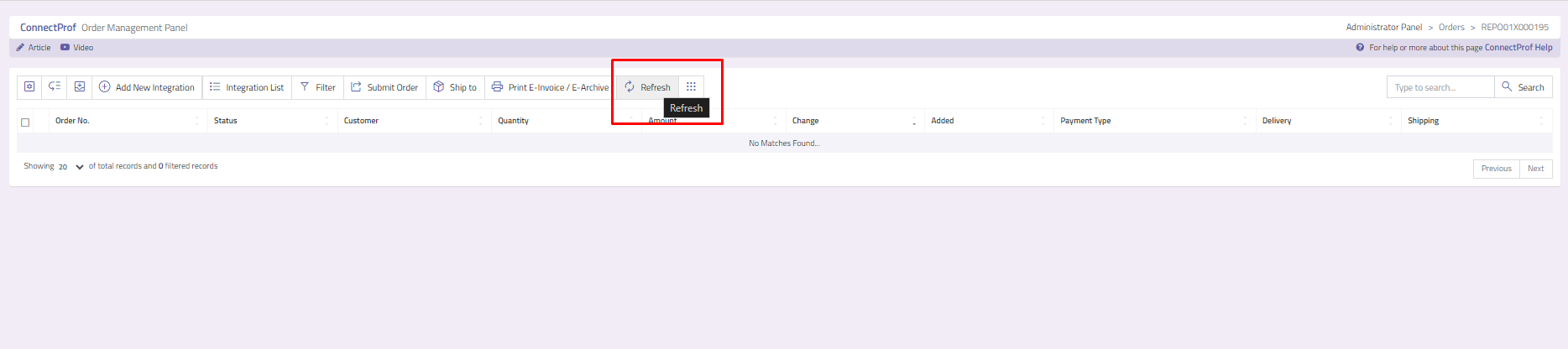Open the ConnectProf Help link
This screenshot has height=349, width=1568.
pos(1518,48)
